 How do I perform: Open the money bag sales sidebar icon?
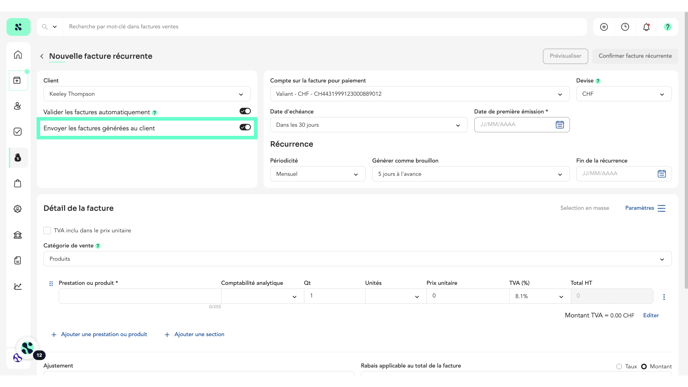[x=18, y=158]
